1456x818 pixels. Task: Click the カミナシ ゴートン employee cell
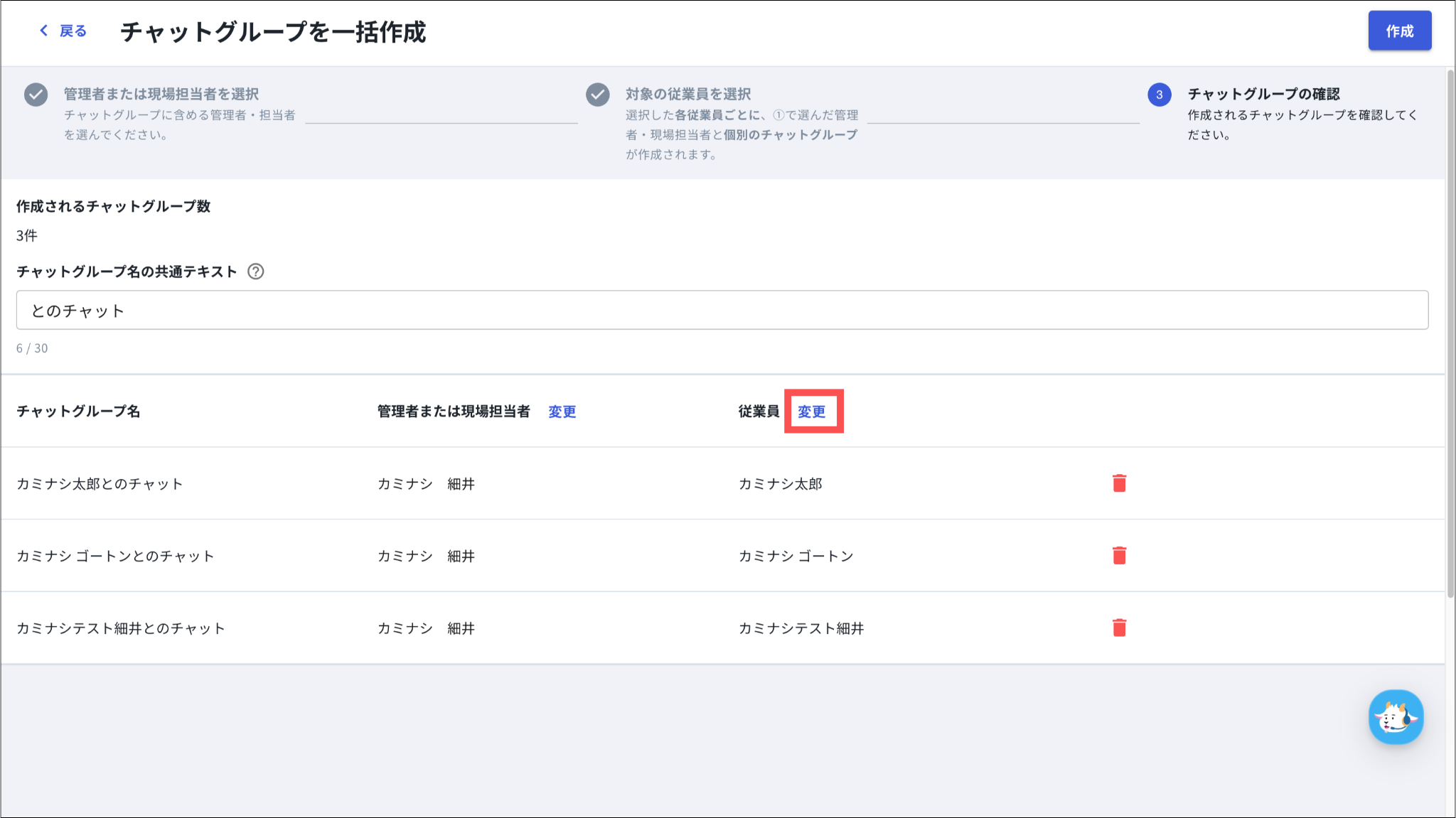(x=796, y=556)
